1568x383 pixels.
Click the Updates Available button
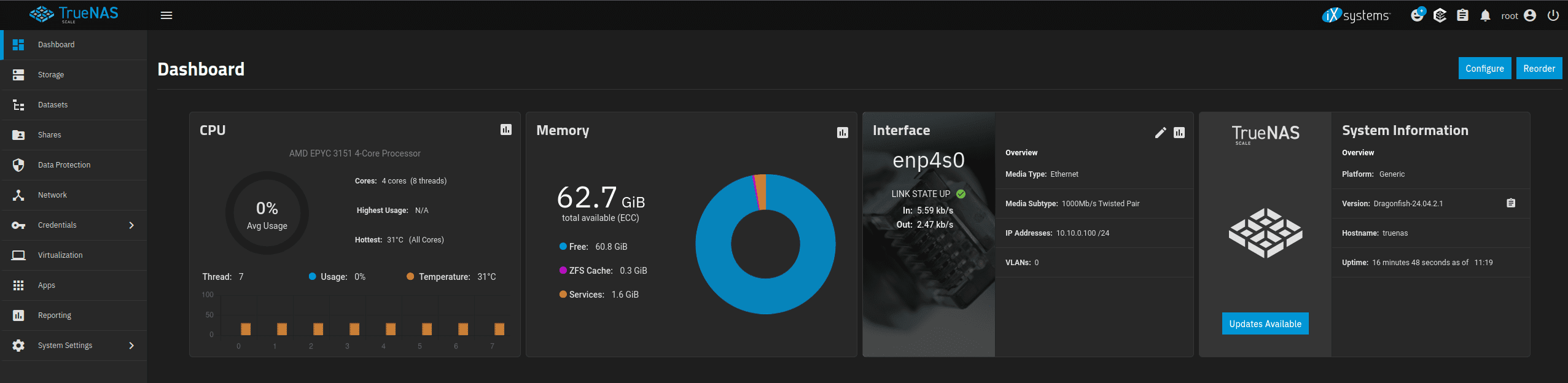pyautogui.click(x=1265, y=323)
